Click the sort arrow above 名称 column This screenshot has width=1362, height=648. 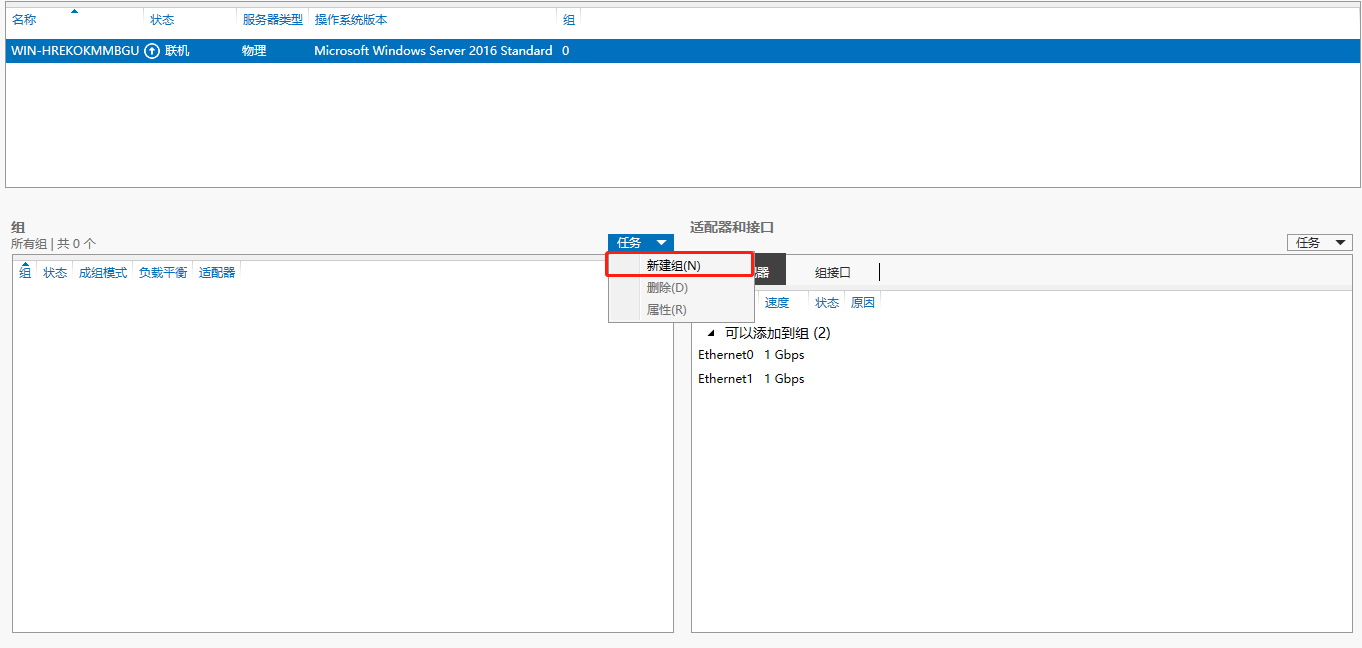(x=74, y=11)
